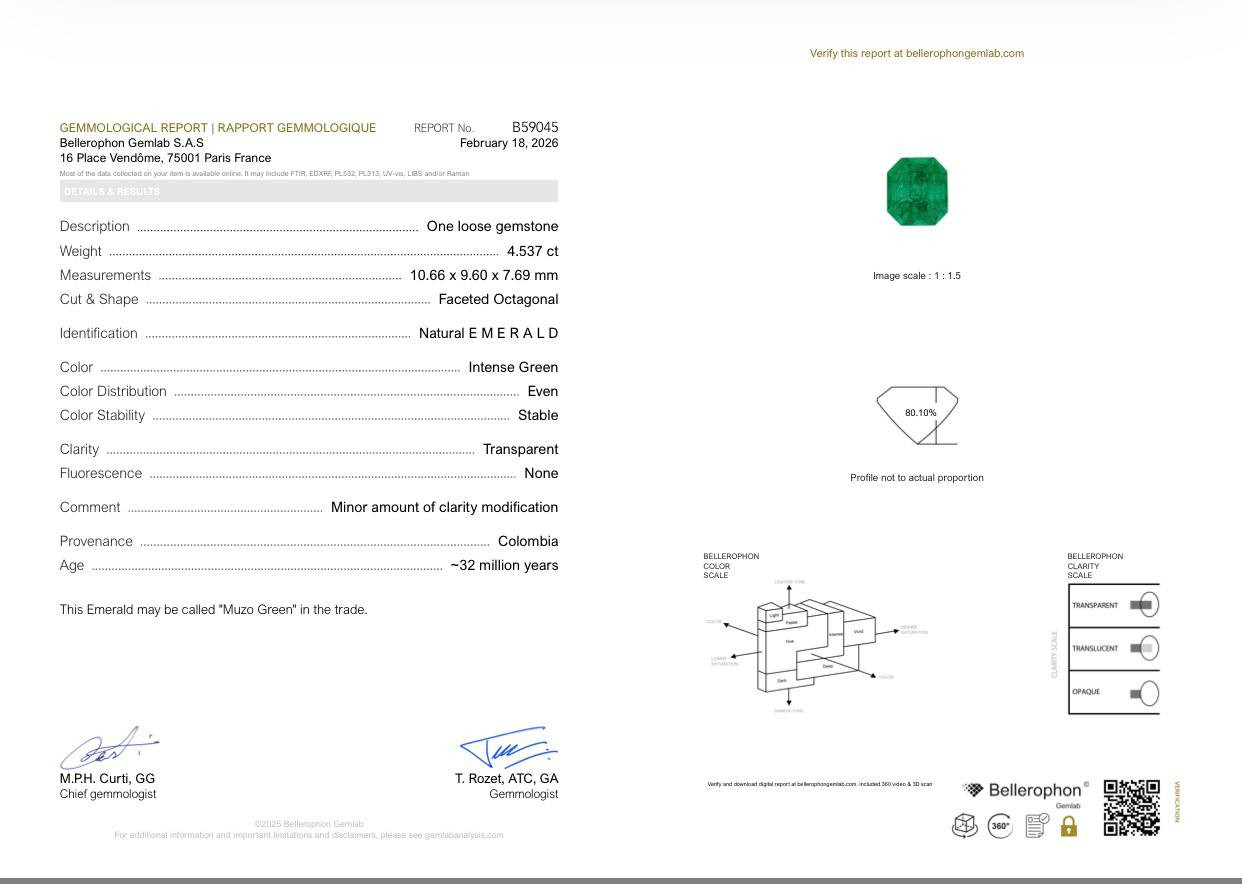Click the gold padlock security icon
Viewport: 1242px width, 884px height.
coord(1068,828)
